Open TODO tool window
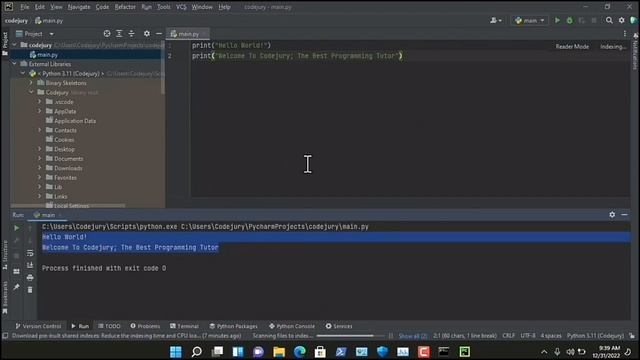 coord(109,326)
